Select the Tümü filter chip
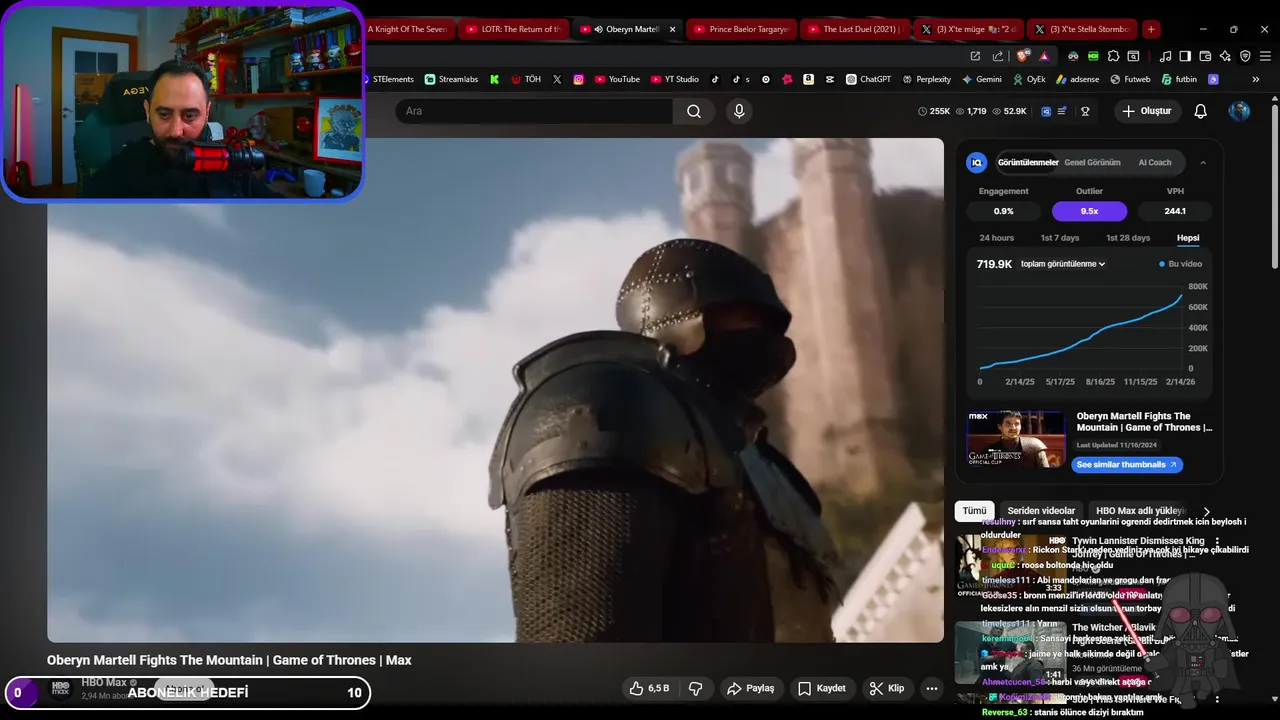The image size is (1280, 720). (x=974, y=511)
